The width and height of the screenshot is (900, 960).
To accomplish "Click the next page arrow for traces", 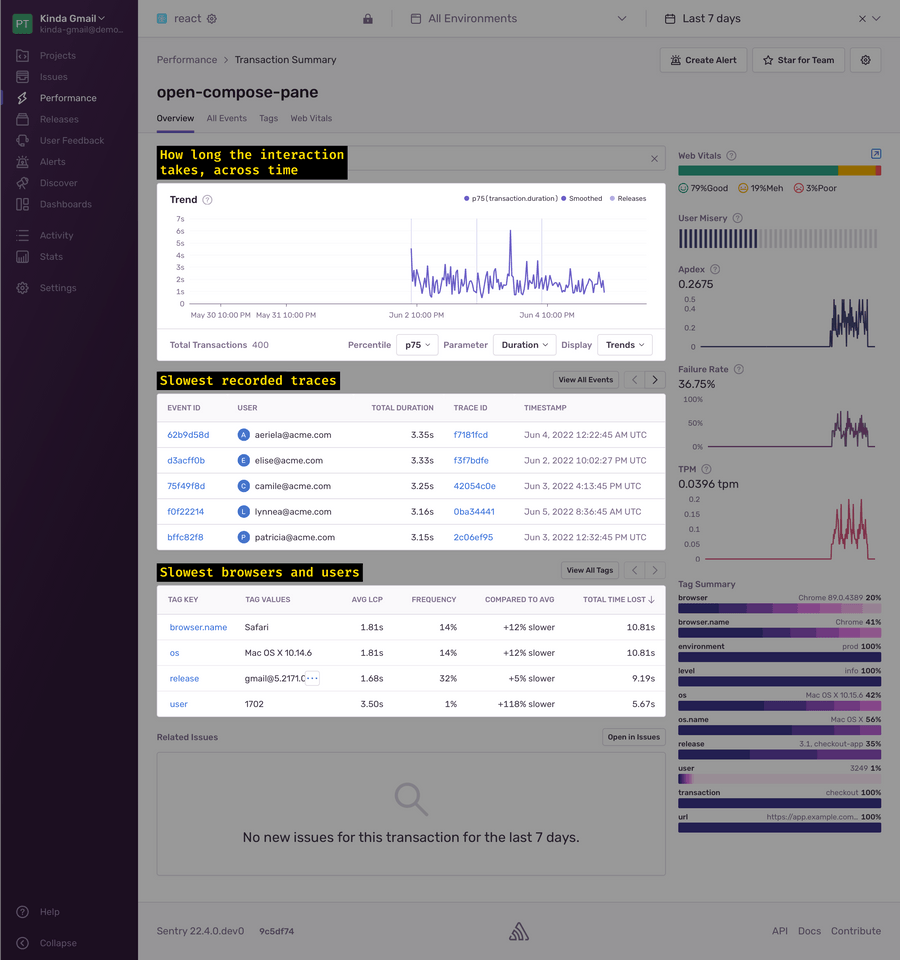I will 654,380.
